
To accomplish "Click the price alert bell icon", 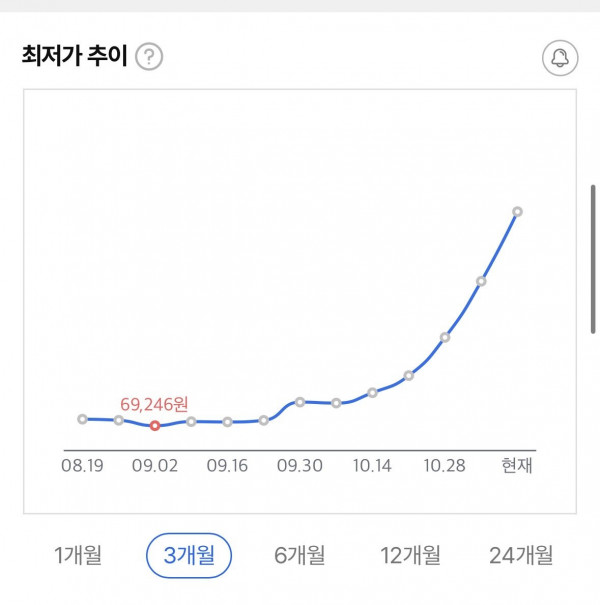I will click(x=559, y=57).
